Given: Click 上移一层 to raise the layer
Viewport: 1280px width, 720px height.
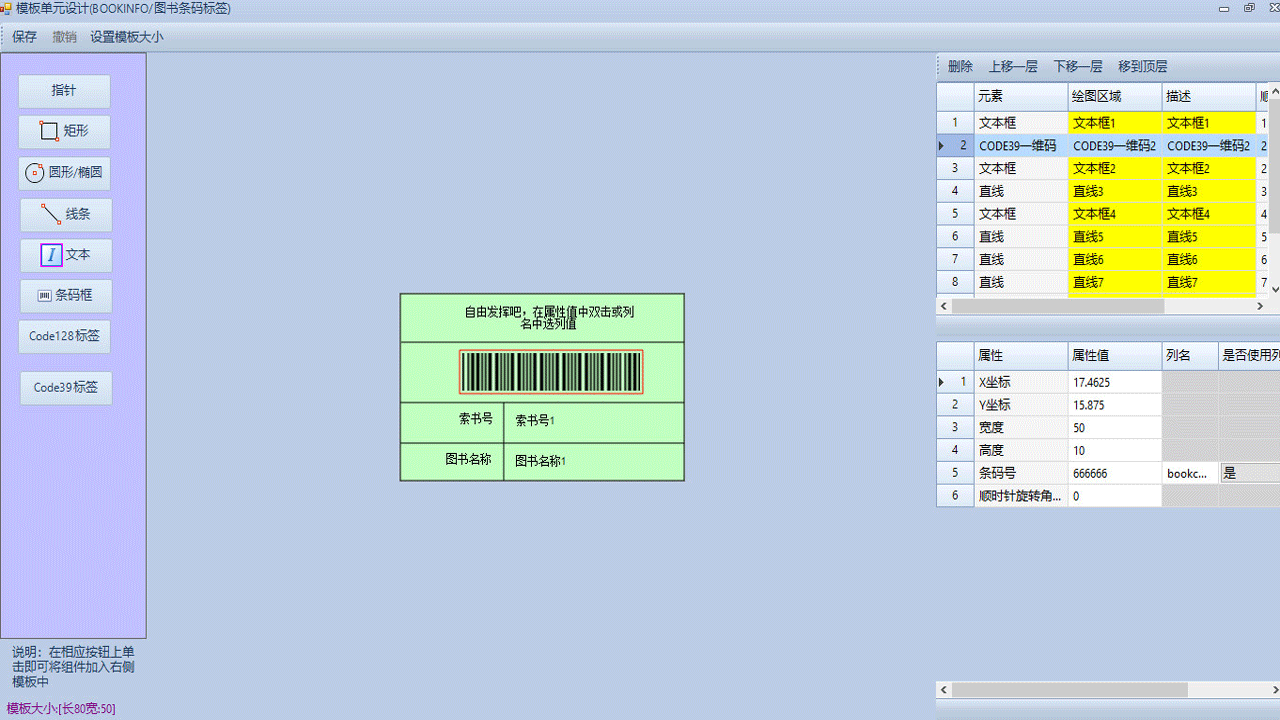Looking at the screenshot, I should pyautogui.click(x=1013, y=67).
